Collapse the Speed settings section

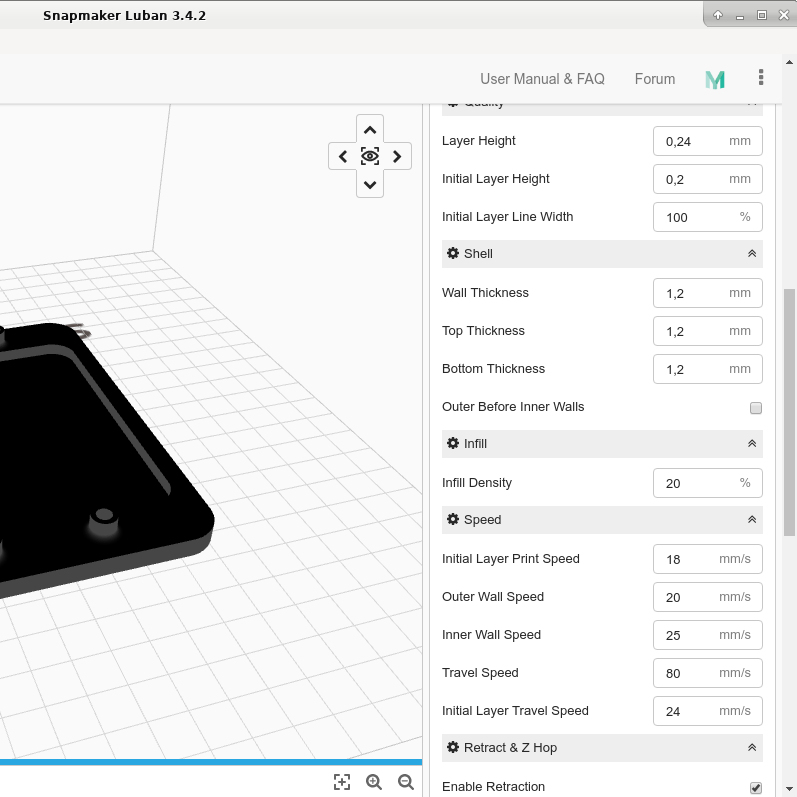click(751, 520)
